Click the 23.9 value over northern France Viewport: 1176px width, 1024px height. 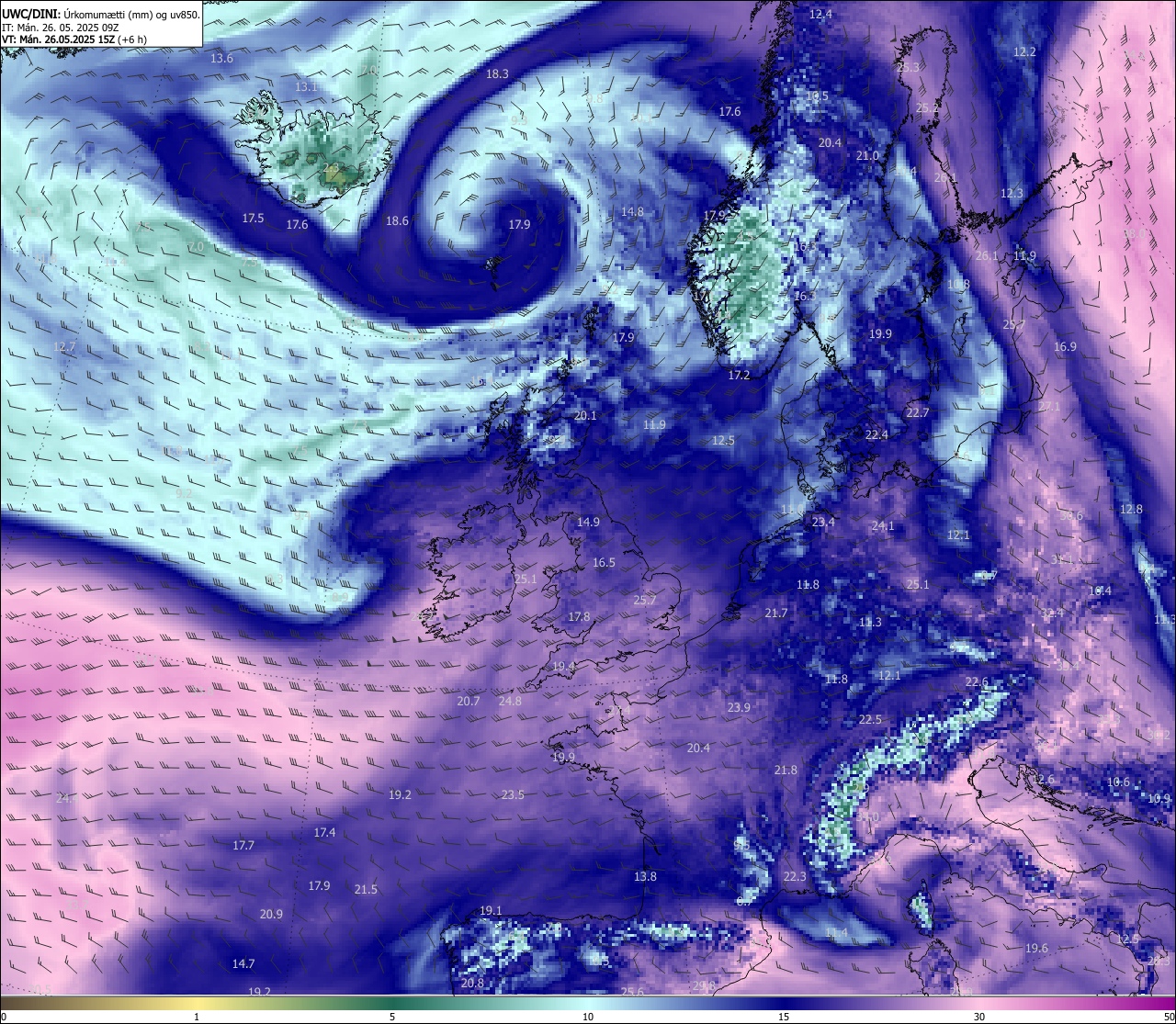(739, 708)
